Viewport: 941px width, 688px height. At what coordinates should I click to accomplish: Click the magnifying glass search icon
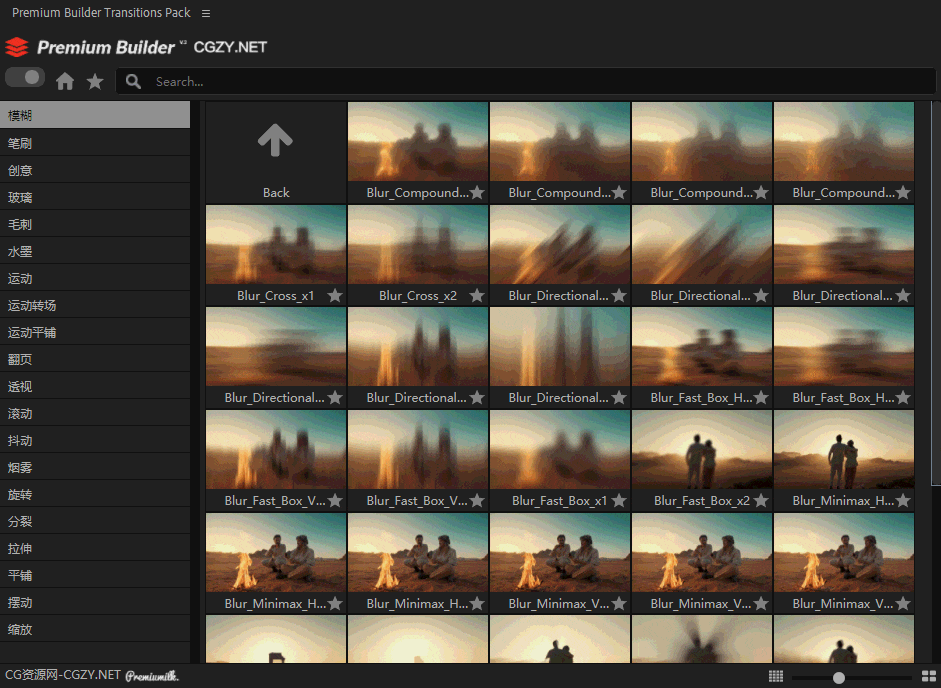click(x=133, y=81)
